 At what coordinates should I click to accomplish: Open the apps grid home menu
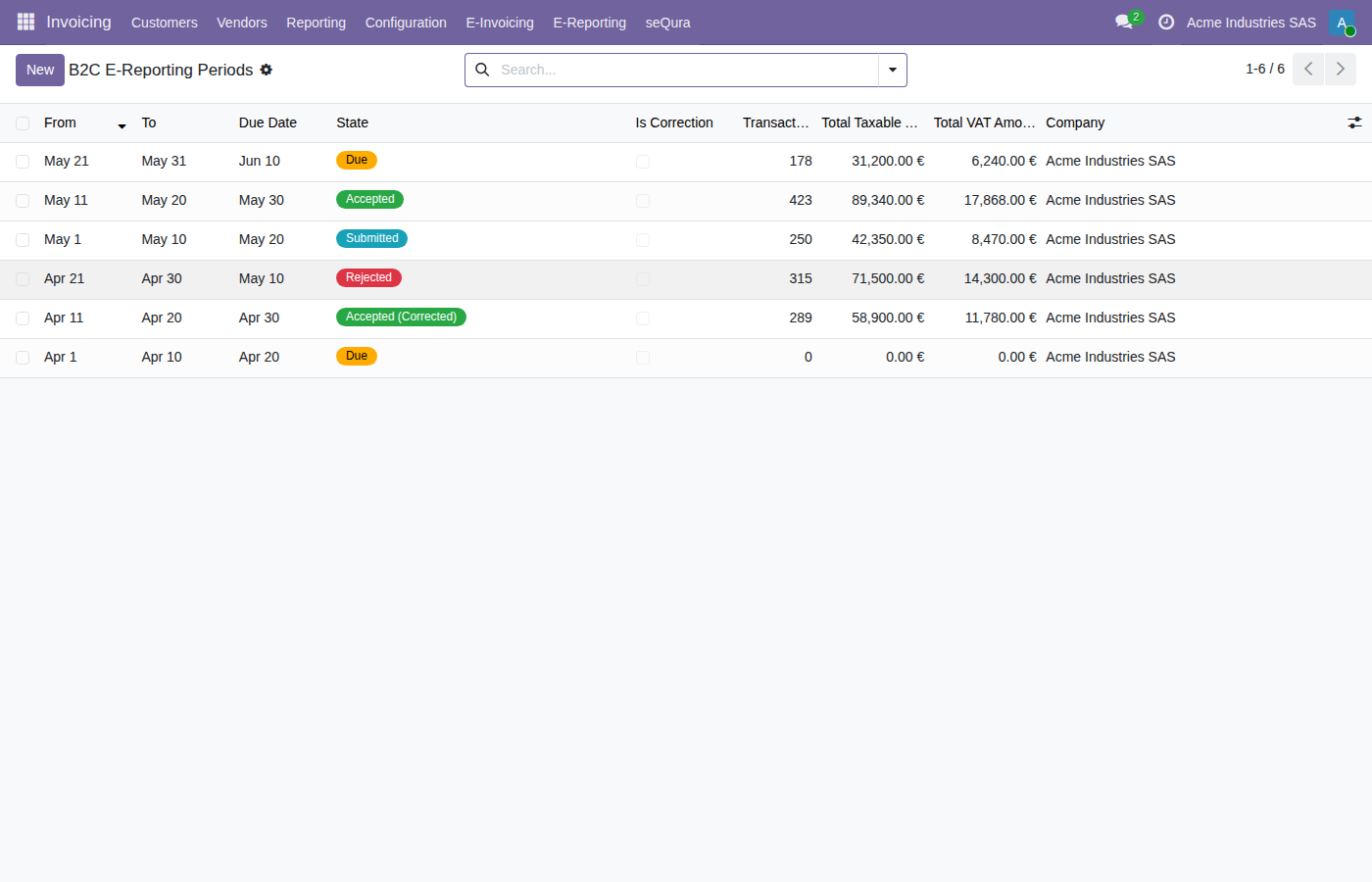(25, 22)
